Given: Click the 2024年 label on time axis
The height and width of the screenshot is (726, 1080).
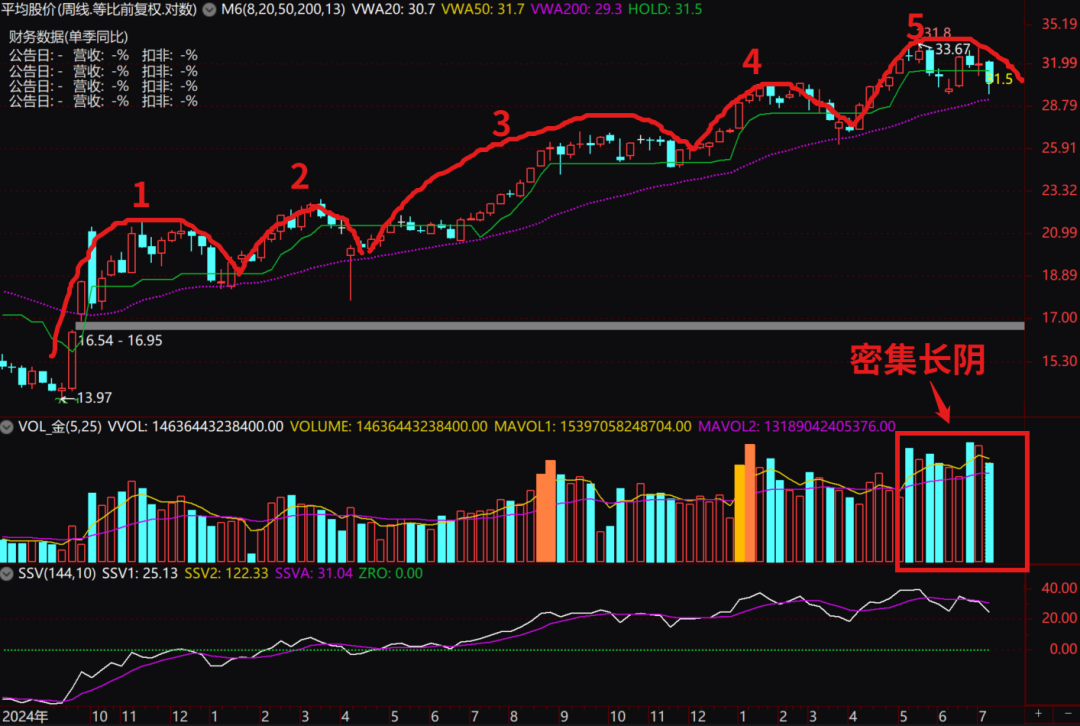Looking at the screenshot, I should click(x=25, y=717).
